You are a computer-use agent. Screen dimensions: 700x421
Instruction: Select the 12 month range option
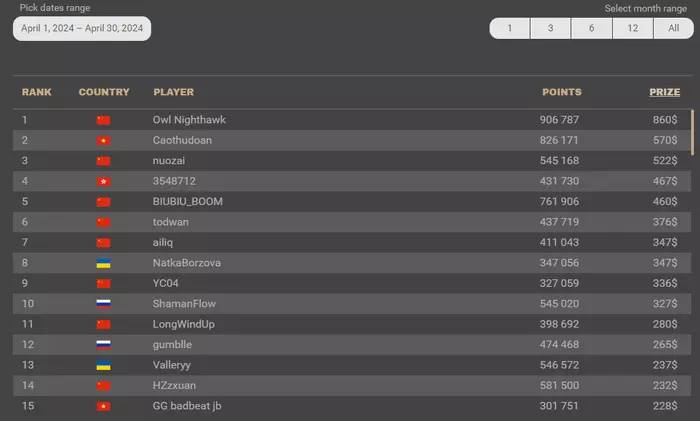632,28
